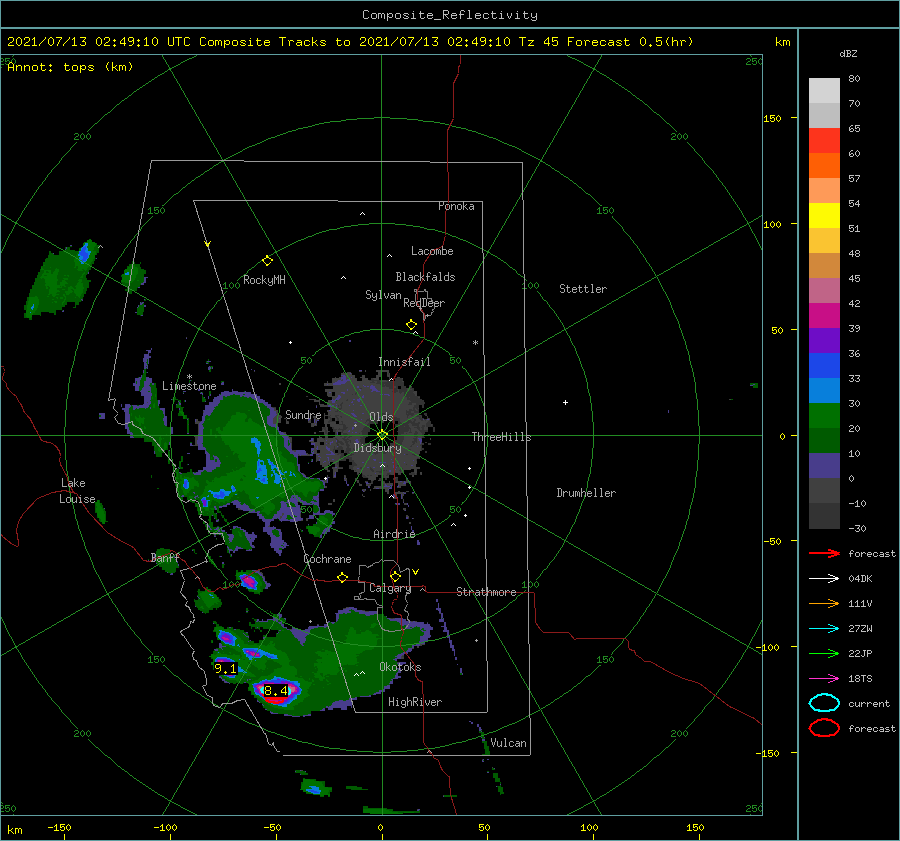Viewport: 900px width, 841px height.
Task: Click the Airdrie town label
Action: 394,534
